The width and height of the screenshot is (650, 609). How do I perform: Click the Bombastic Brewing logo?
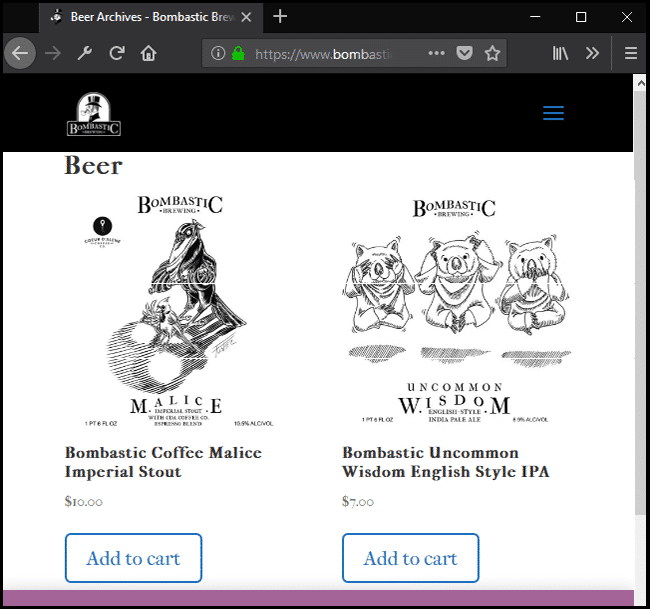[94, 114]
